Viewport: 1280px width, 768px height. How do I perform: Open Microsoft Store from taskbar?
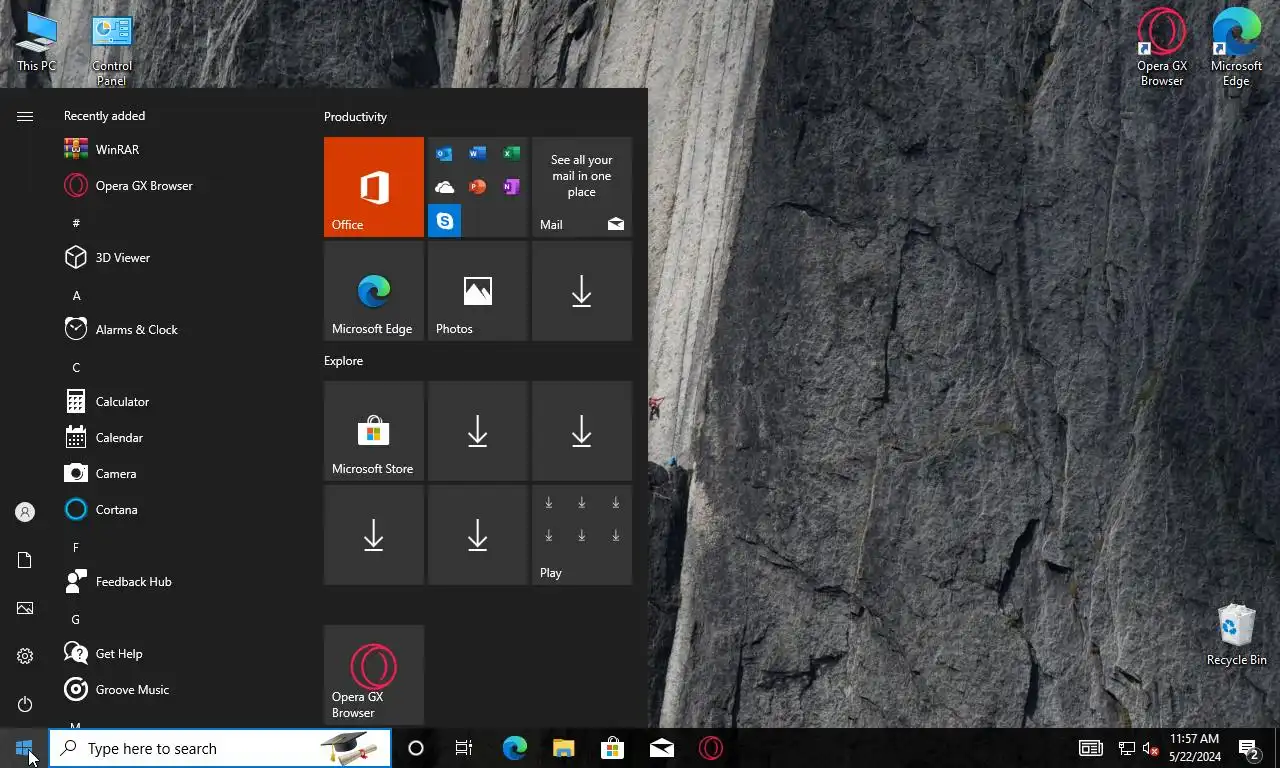point(612,748)
